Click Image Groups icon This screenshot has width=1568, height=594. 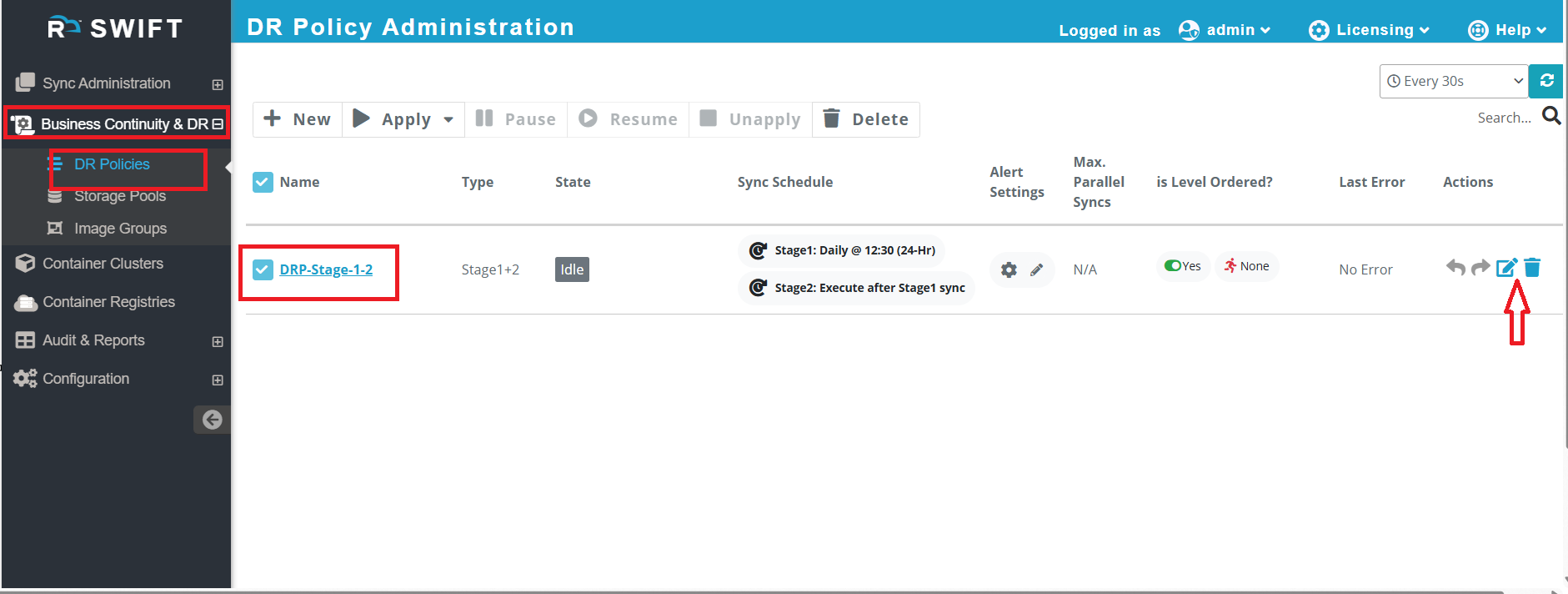(x=55, y=228)
